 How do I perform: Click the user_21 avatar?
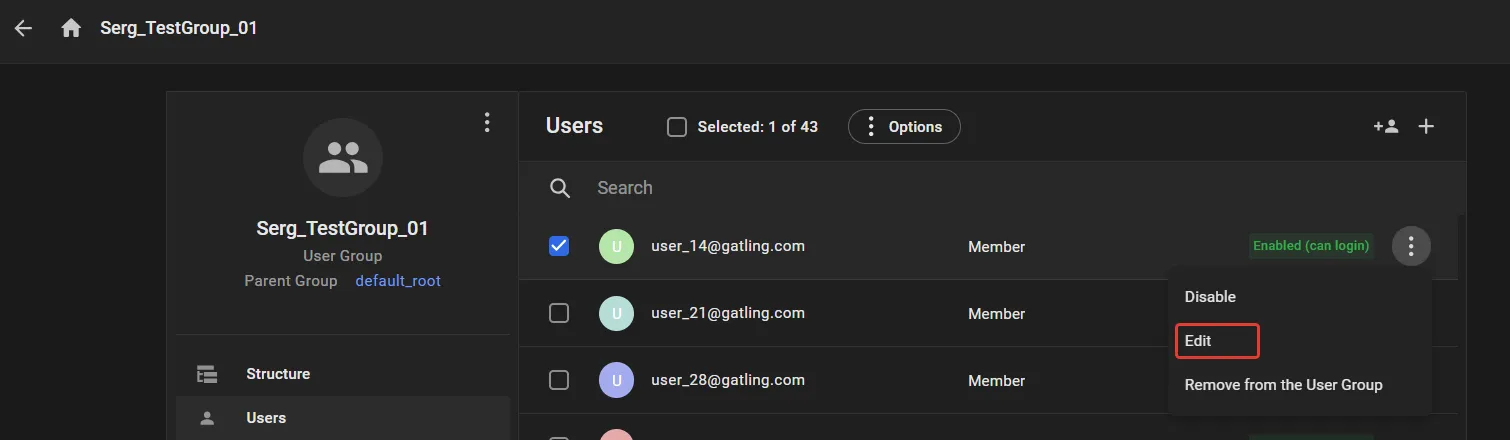click(616, 313)
